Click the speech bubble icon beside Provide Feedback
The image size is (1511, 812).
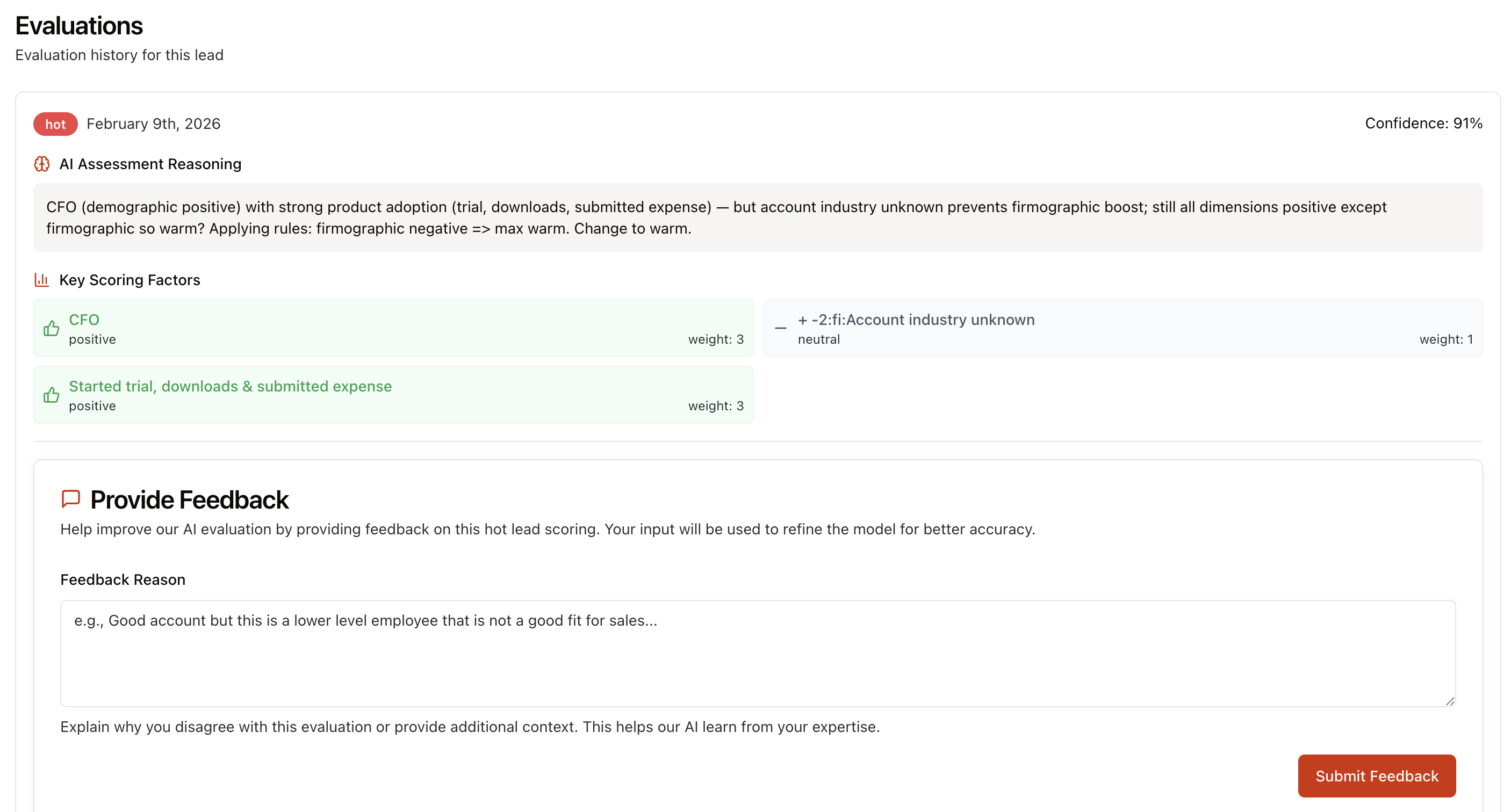tap(70, 499)
